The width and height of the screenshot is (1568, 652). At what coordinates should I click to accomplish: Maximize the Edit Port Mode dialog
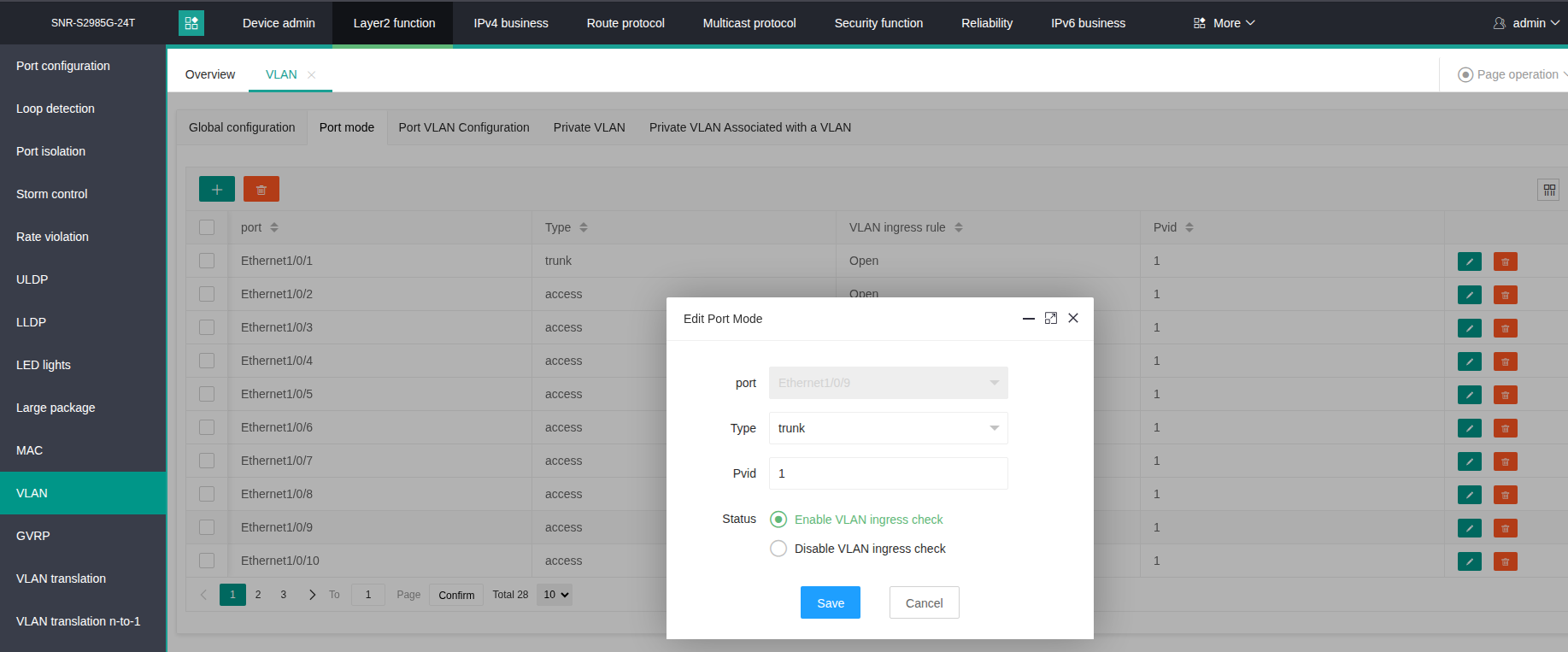click(1051, 318)
